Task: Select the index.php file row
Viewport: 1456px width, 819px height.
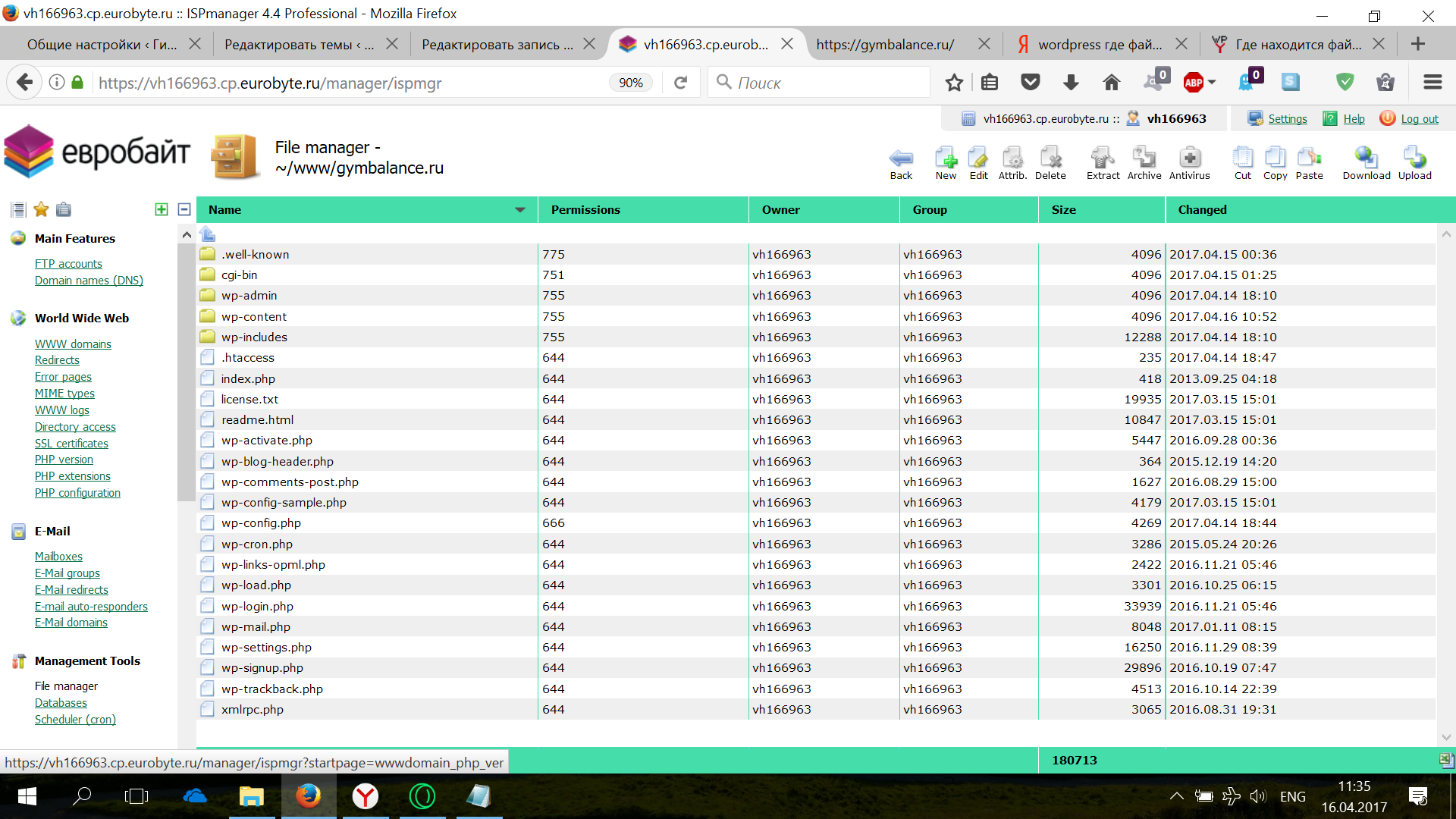Action: tap(816, 378)
